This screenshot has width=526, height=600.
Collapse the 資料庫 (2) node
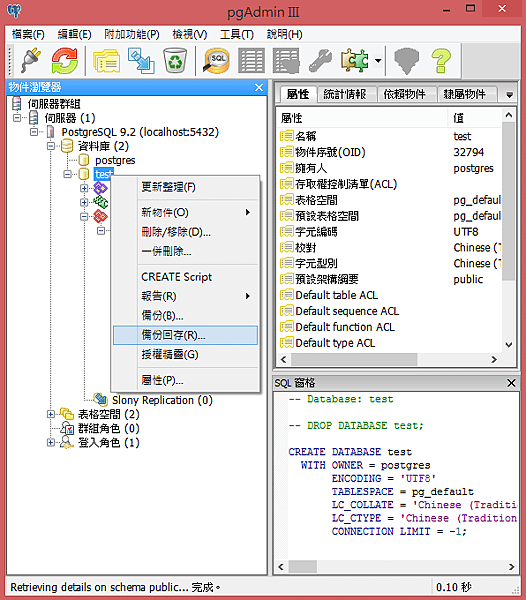tap(50, 146)
